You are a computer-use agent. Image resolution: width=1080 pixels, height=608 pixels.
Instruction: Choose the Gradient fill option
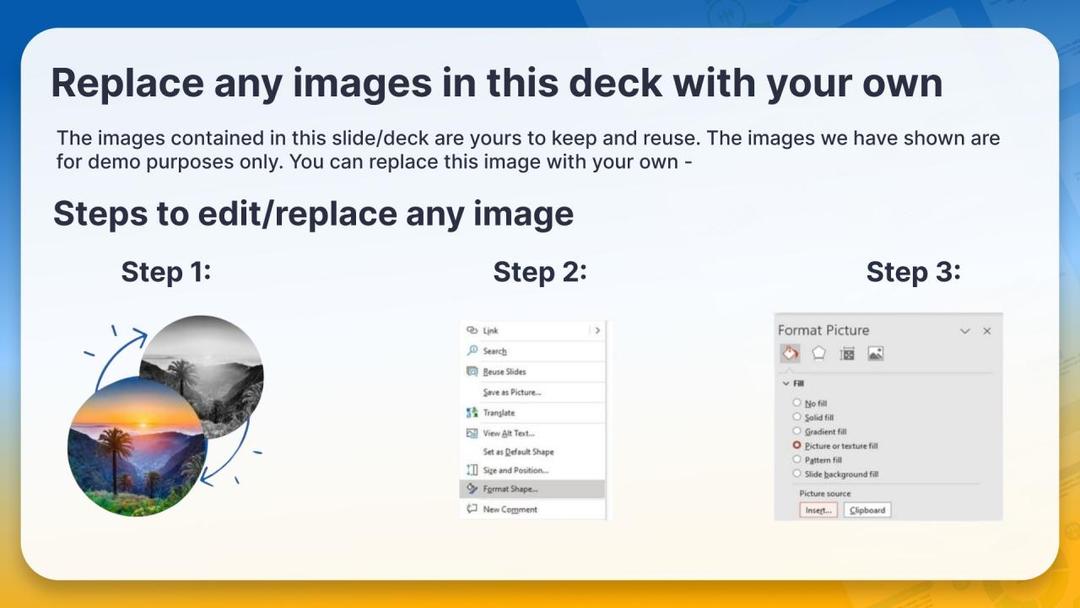[797, 431]
